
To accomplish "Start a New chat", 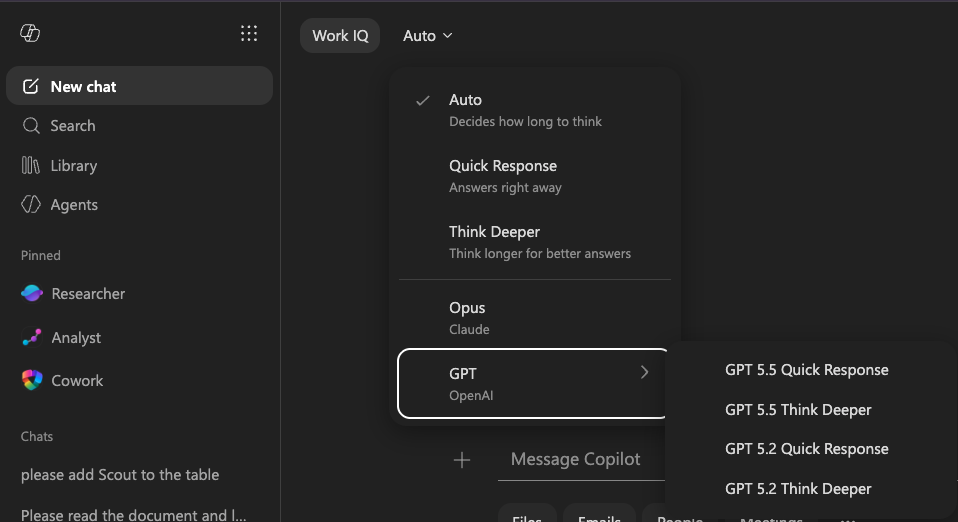I will click(x=139, y=86).
